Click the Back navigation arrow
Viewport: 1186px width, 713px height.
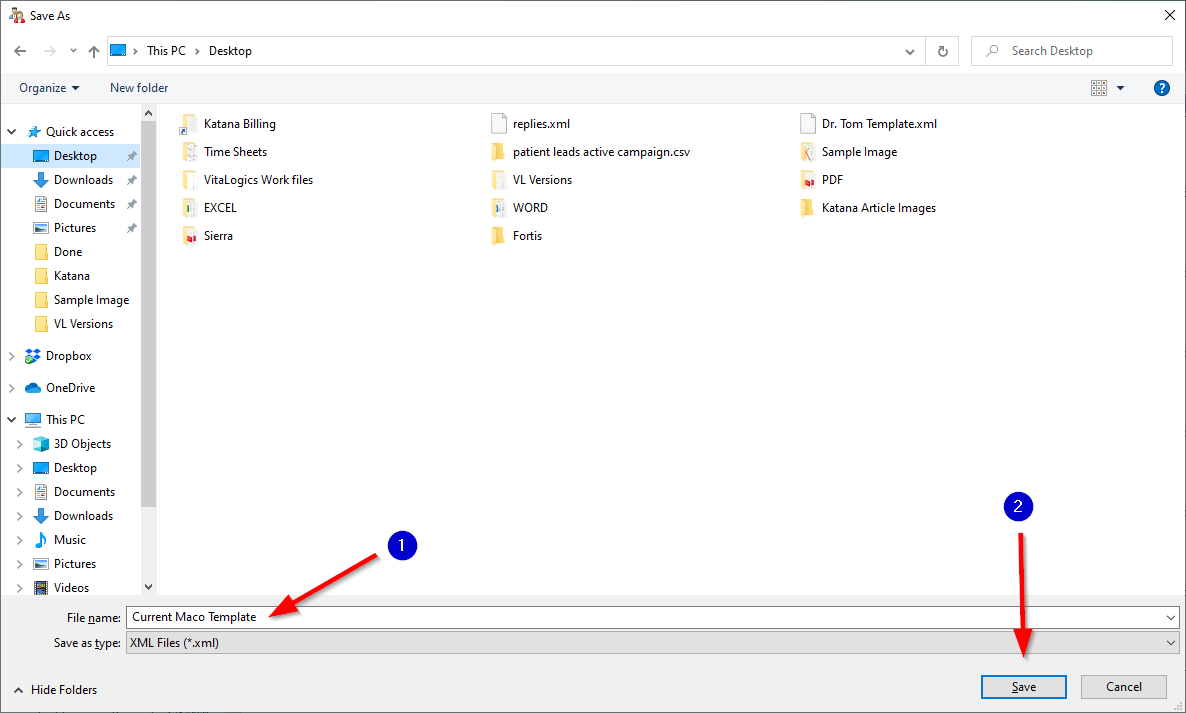(20, 51)
